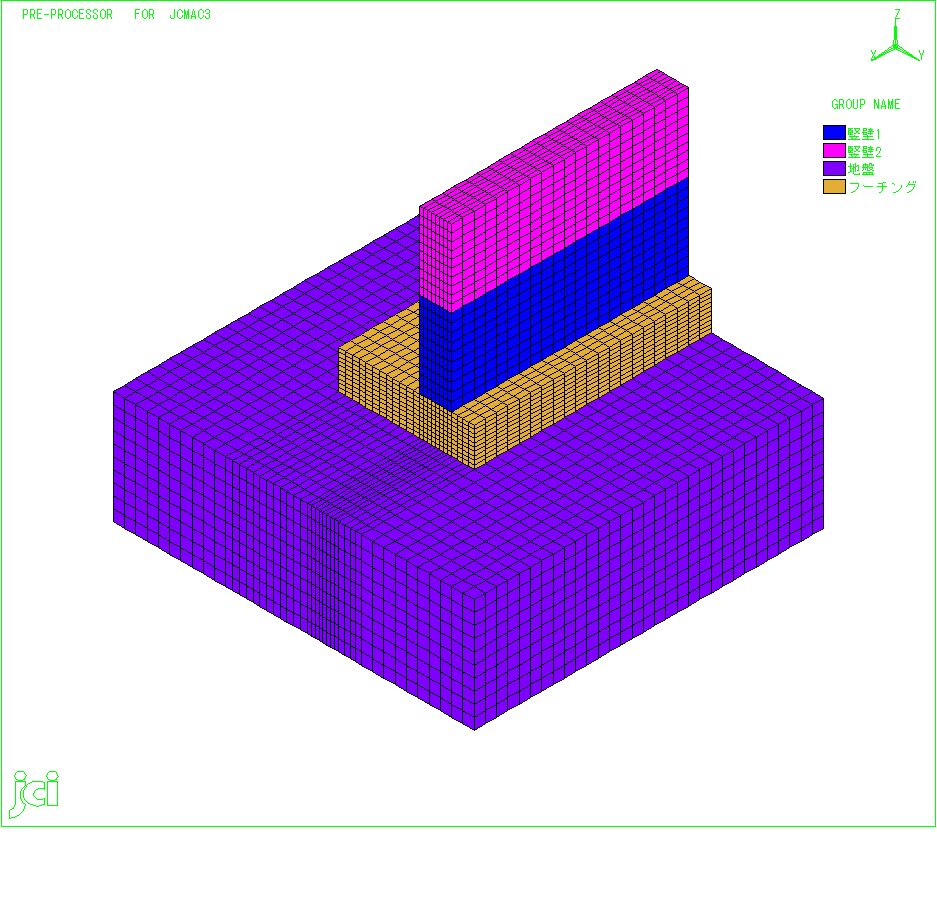The width and height of the screenshot is (937, 899).
Task: Click the フーチング group label
Action: (883, 187)
